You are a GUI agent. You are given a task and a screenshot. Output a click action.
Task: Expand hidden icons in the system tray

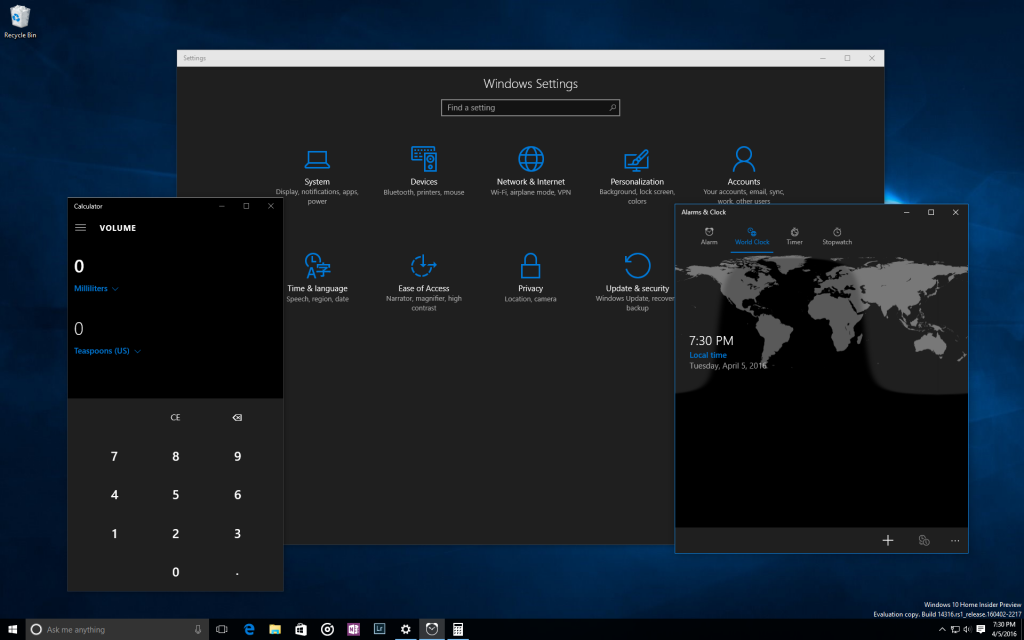(x=941, y=629)
